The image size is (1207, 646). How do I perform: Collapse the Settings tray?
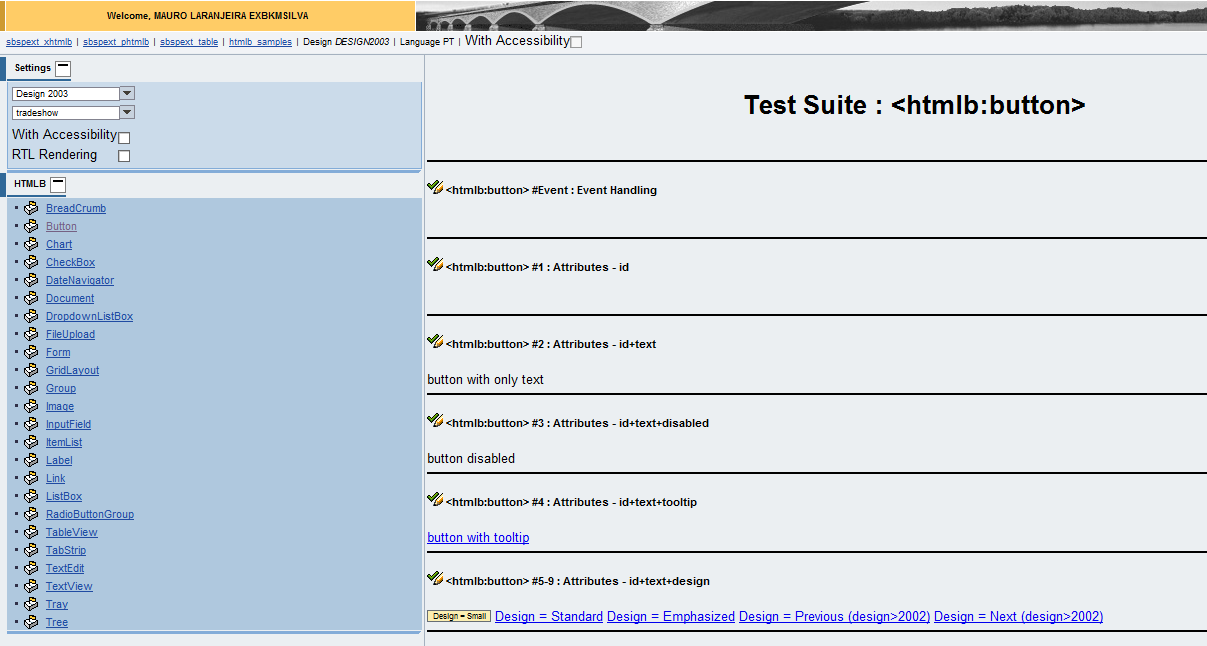(63, 69)
